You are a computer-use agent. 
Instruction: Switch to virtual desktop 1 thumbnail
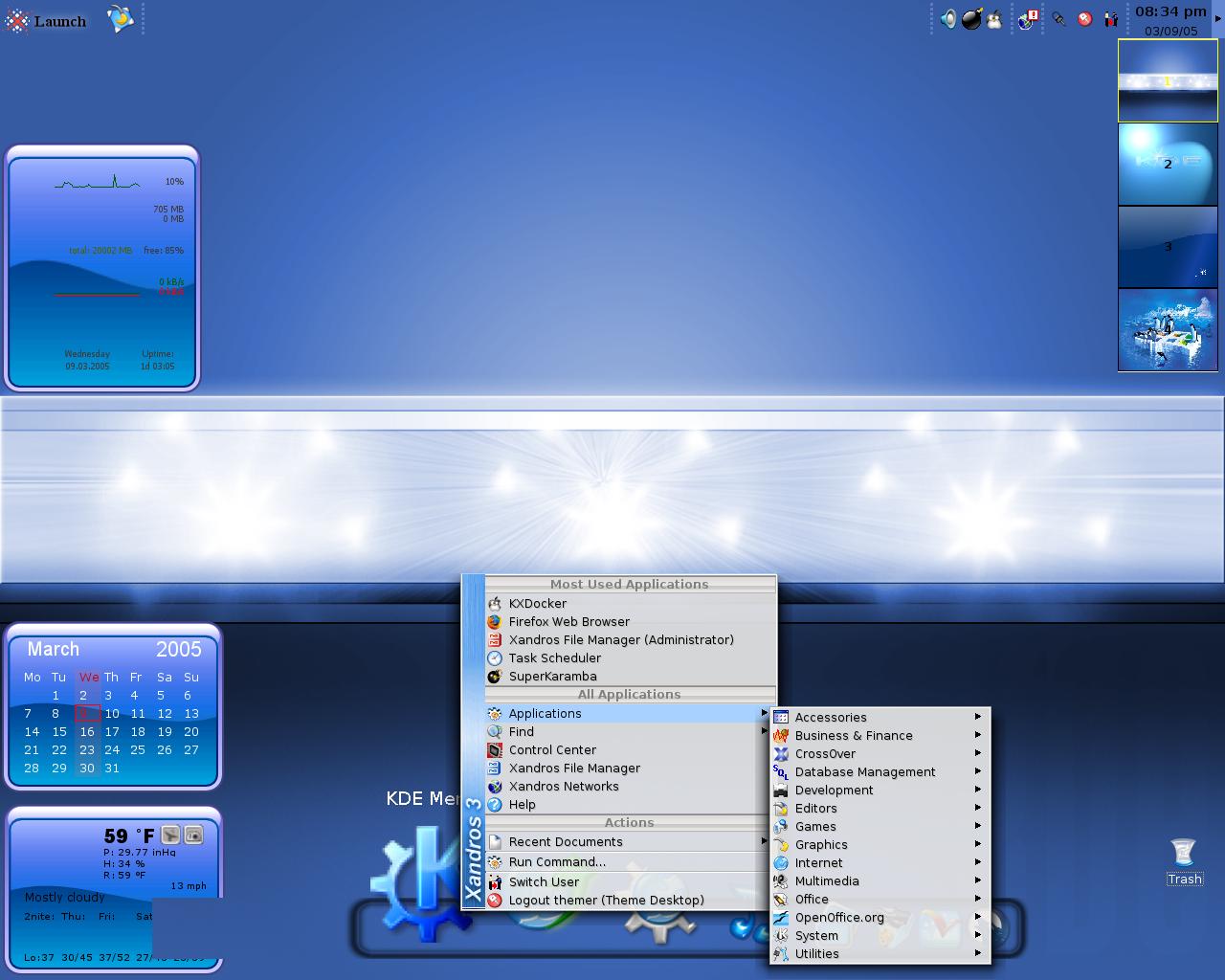1168,80
